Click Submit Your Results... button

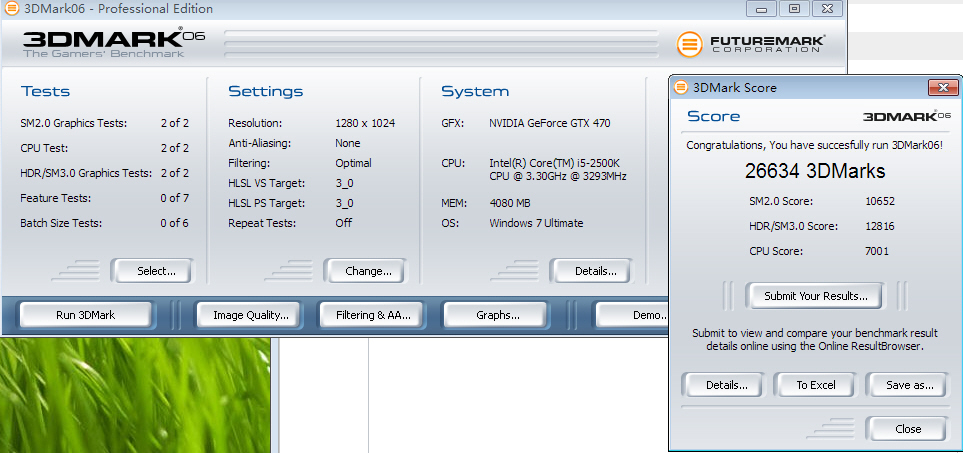814,296
